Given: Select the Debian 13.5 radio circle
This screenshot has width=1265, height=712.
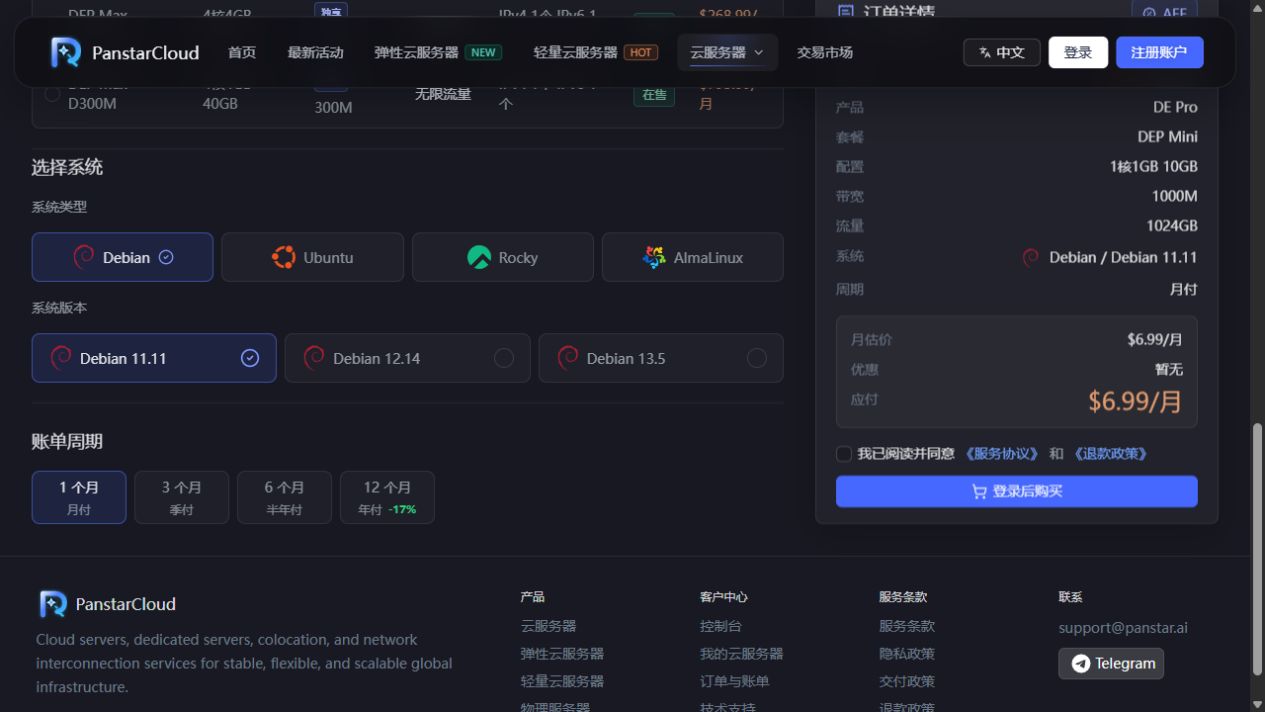Looking at the screenshot, I should coord(757,358).
